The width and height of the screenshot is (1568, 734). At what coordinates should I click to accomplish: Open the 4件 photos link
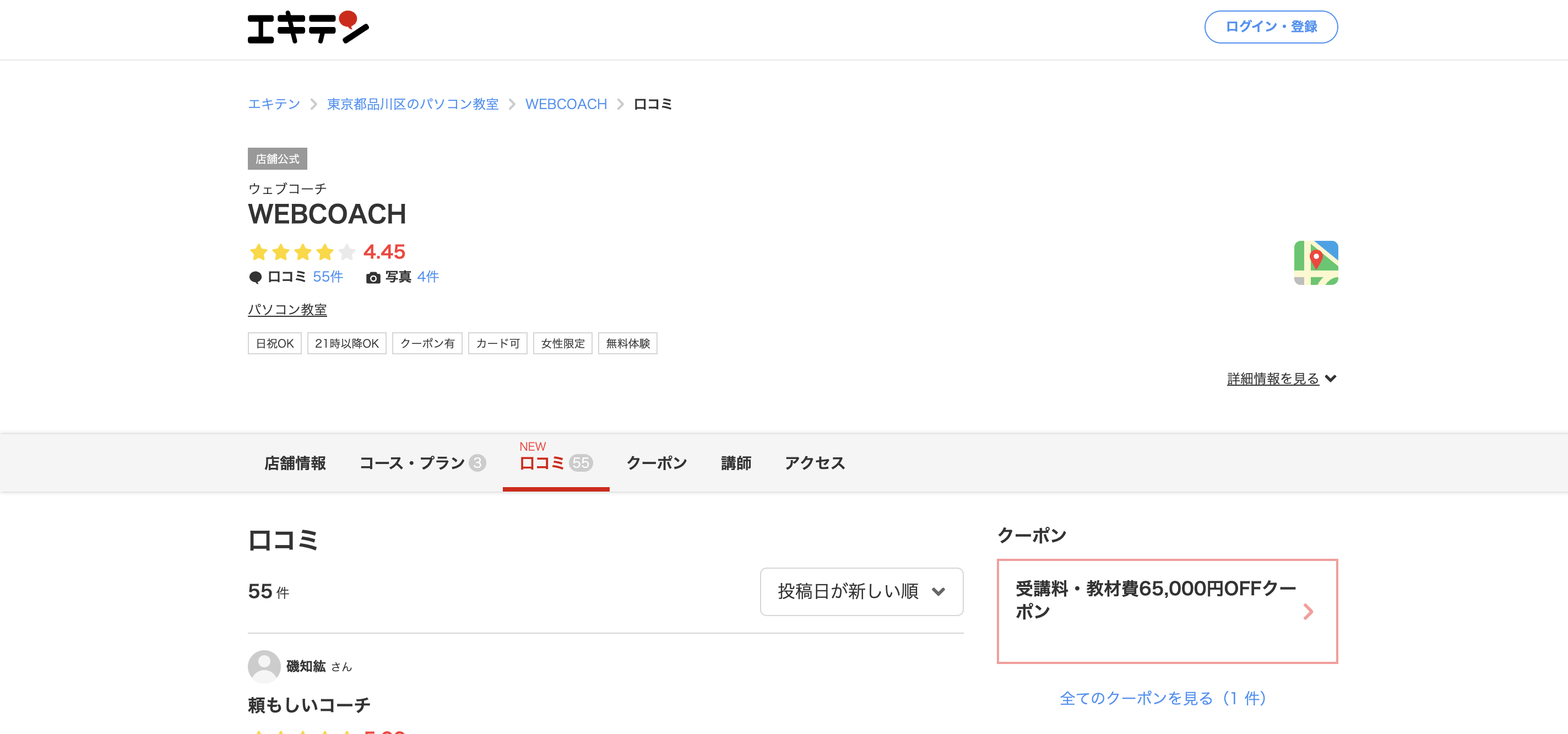point(428,277)
